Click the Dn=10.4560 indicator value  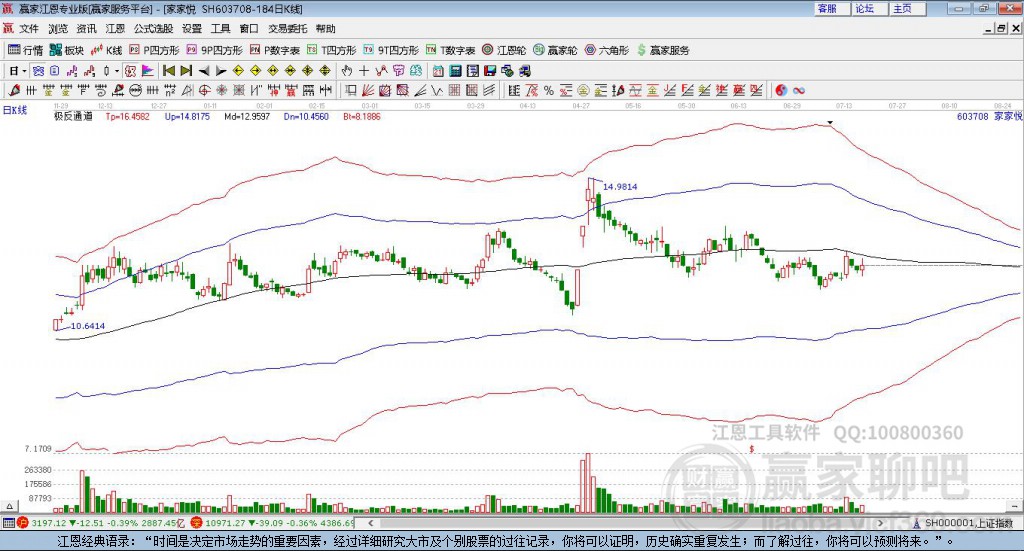306,116
